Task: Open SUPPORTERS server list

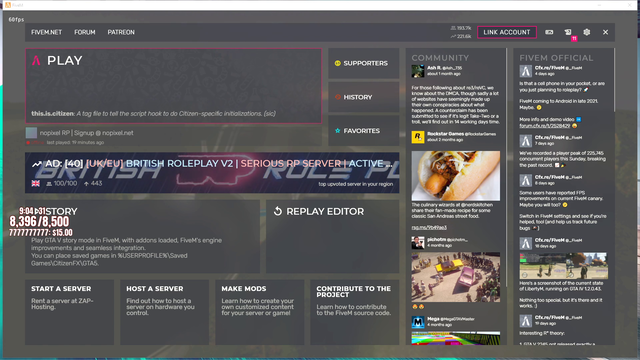Action: tap(364, 63)
